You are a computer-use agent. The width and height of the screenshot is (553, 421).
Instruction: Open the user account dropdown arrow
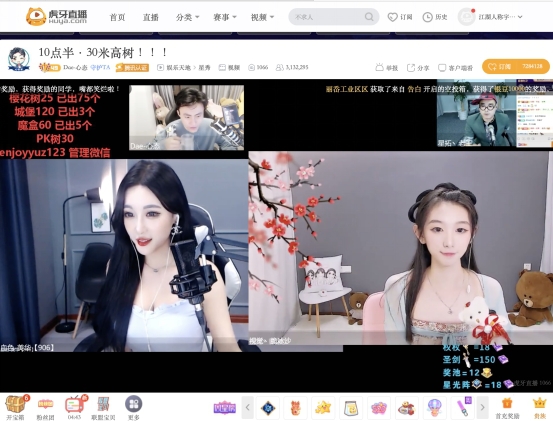click(x=520, y=17)
